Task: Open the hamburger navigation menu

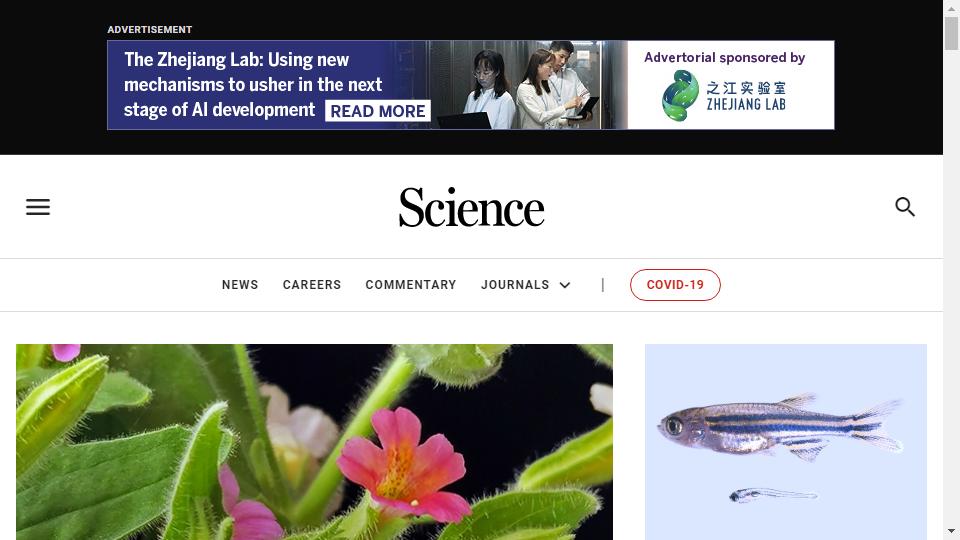Action: pos(37,207)
